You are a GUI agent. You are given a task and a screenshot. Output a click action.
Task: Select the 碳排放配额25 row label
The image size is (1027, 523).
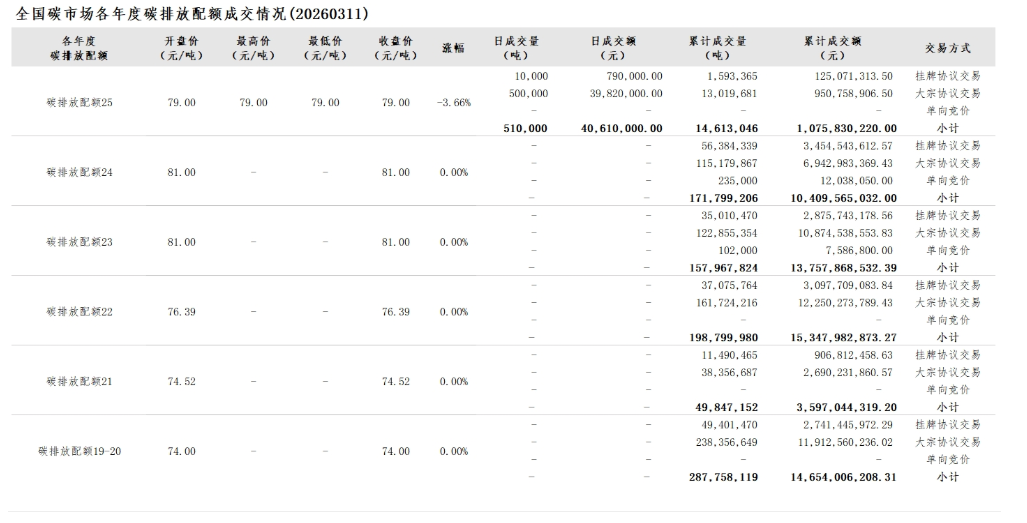[x=80, y=102]
